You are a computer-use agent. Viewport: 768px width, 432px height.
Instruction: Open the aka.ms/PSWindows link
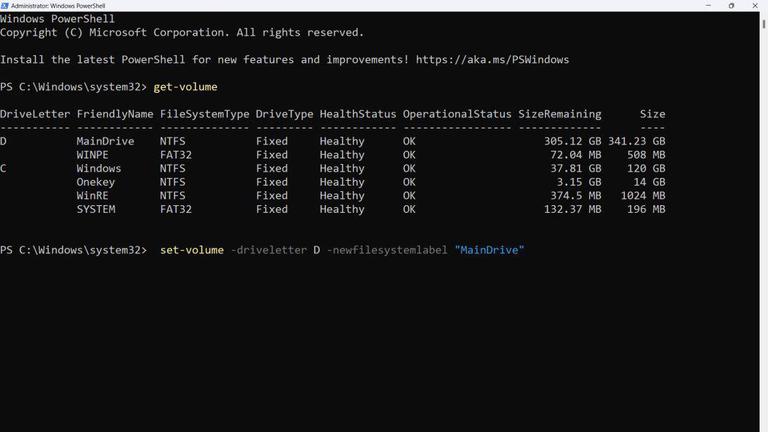492,60
